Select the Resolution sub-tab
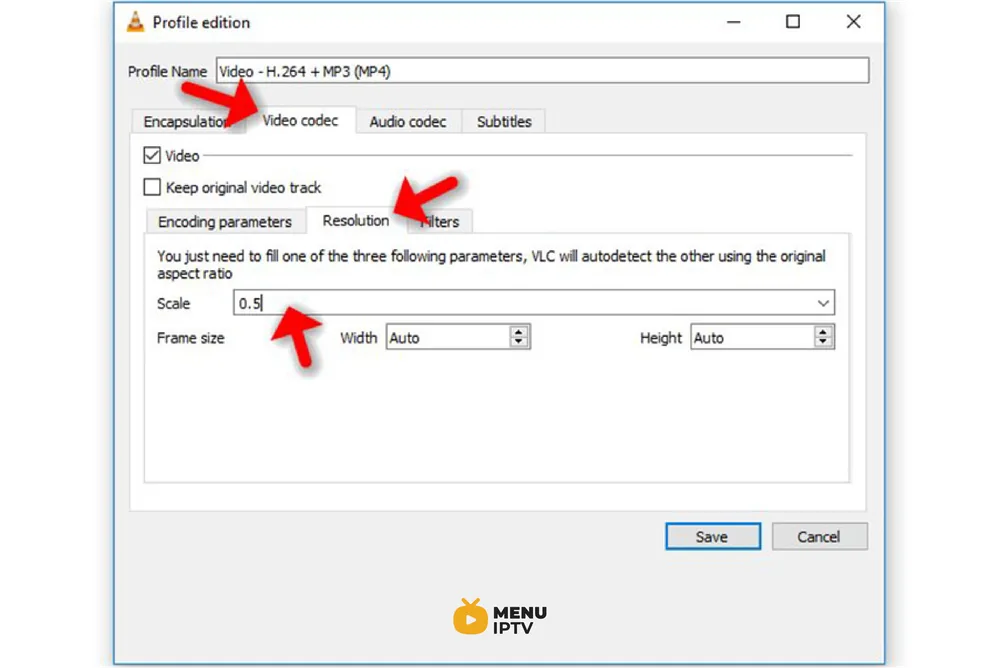This screenshot has width=1000, height=668. 356,220
